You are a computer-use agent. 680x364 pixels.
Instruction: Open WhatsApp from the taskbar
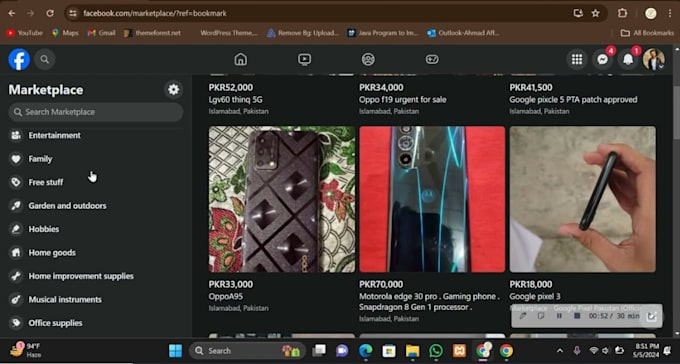click(436, 351)
